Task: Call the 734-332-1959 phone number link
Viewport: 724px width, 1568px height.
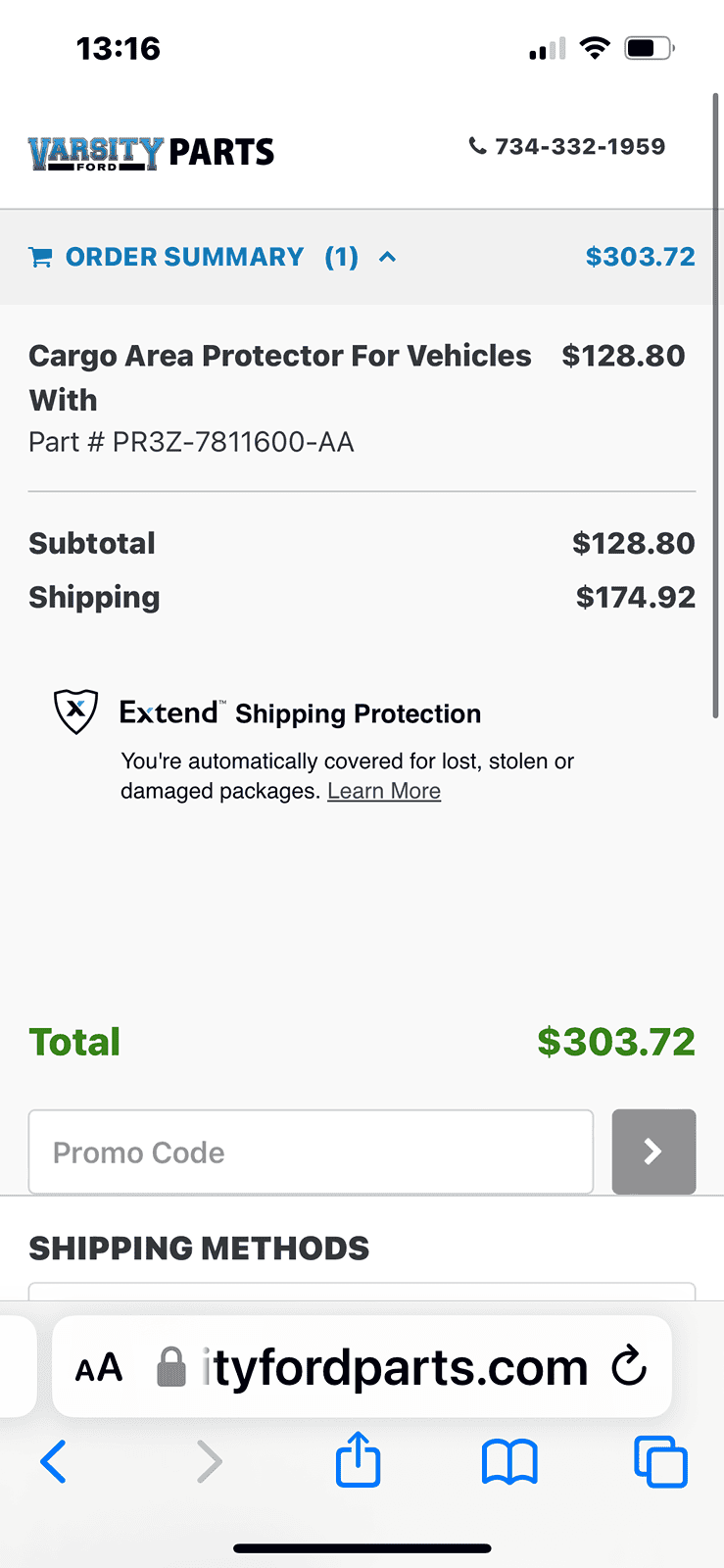Action: 580,146
